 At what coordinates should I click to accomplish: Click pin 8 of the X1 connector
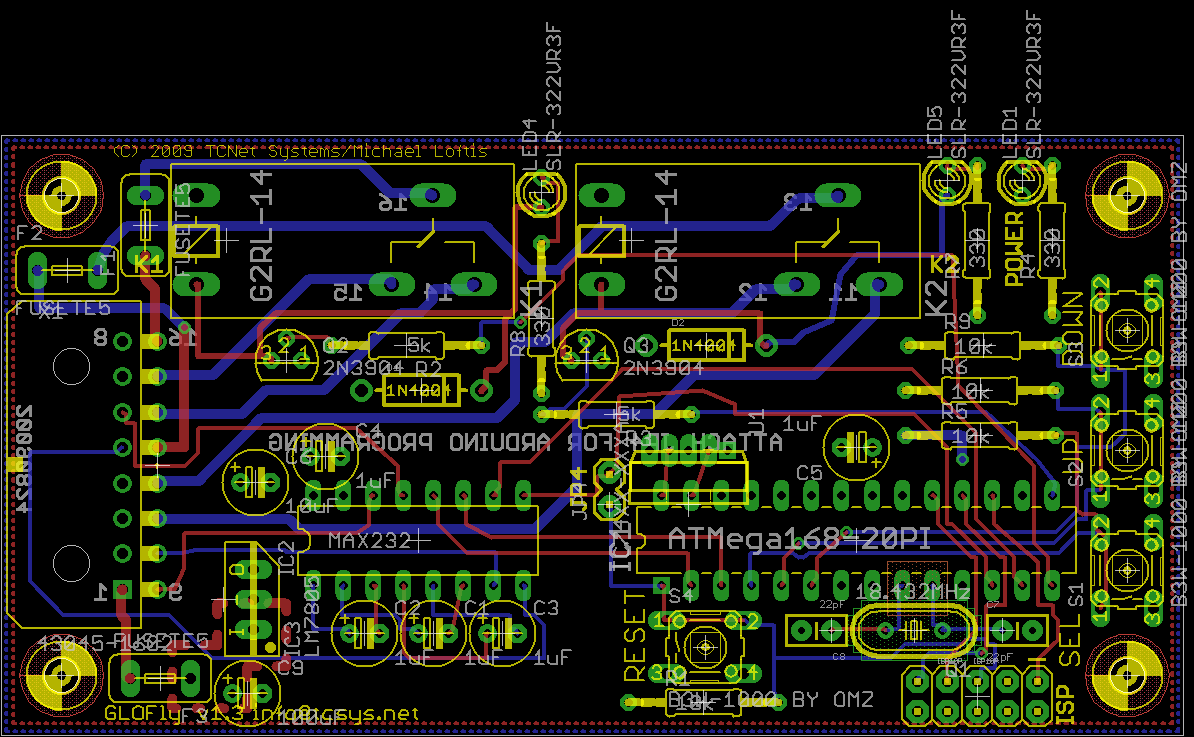pyautogui.click(x=123, y=341)
